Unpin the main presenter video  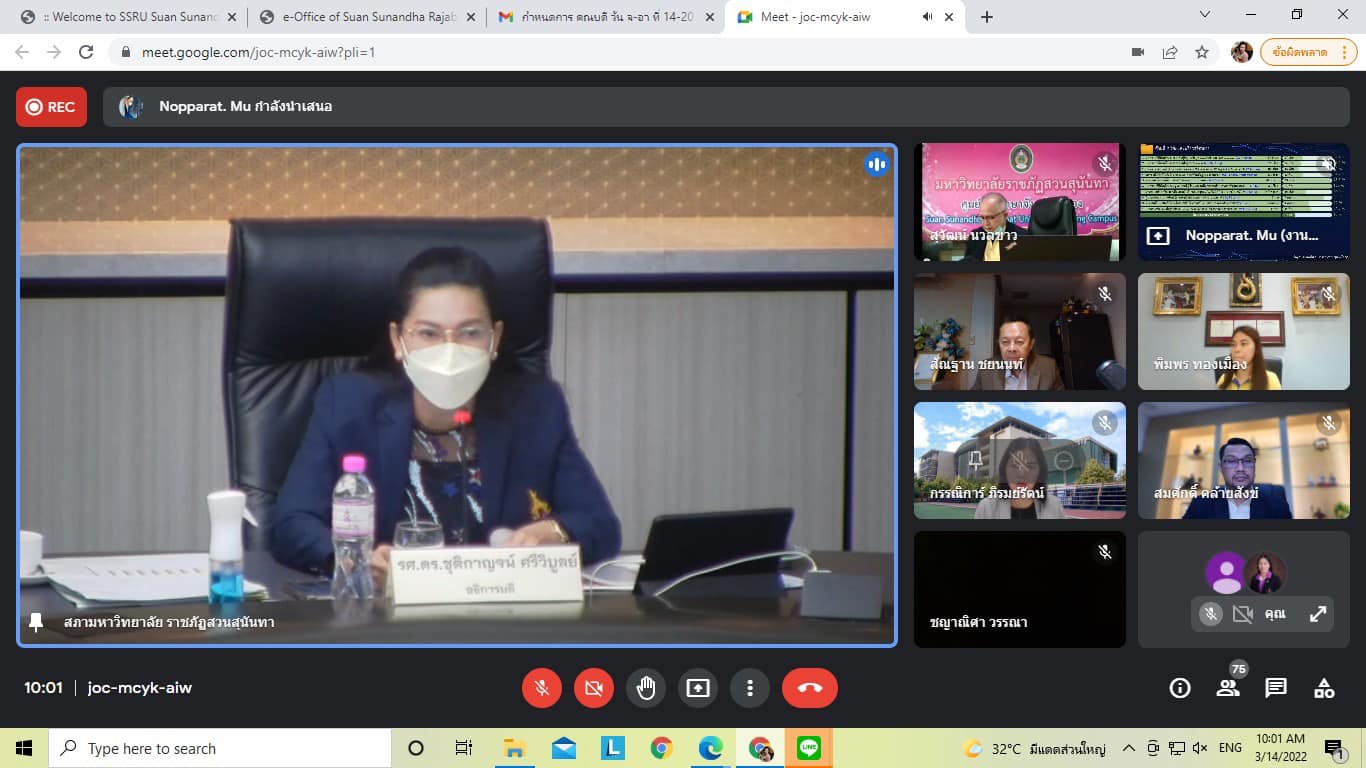click(x=36, y=622)
